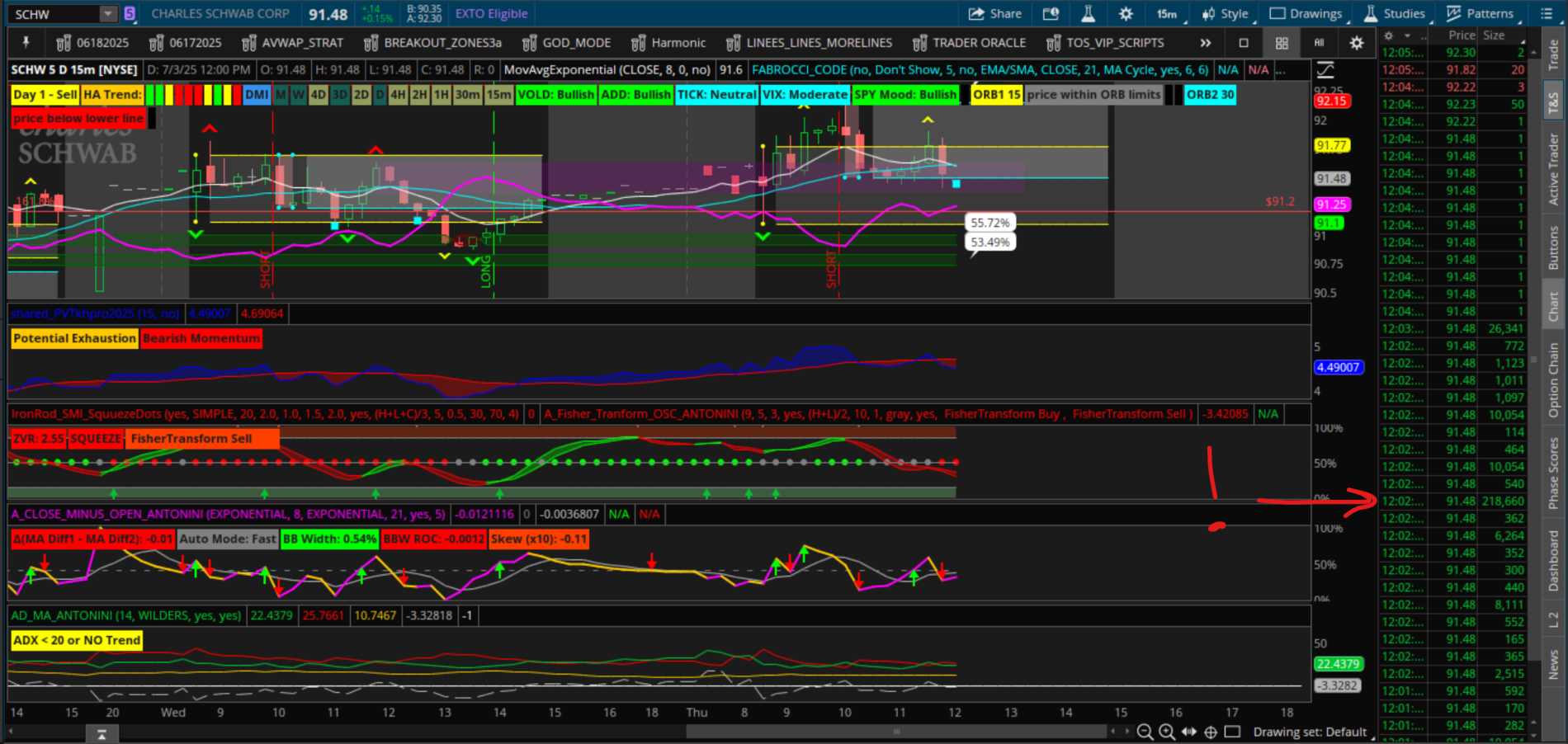This screenshot has height=744, width=1568.
Task: Open the Trade side tab
Action: point(1554,54)
